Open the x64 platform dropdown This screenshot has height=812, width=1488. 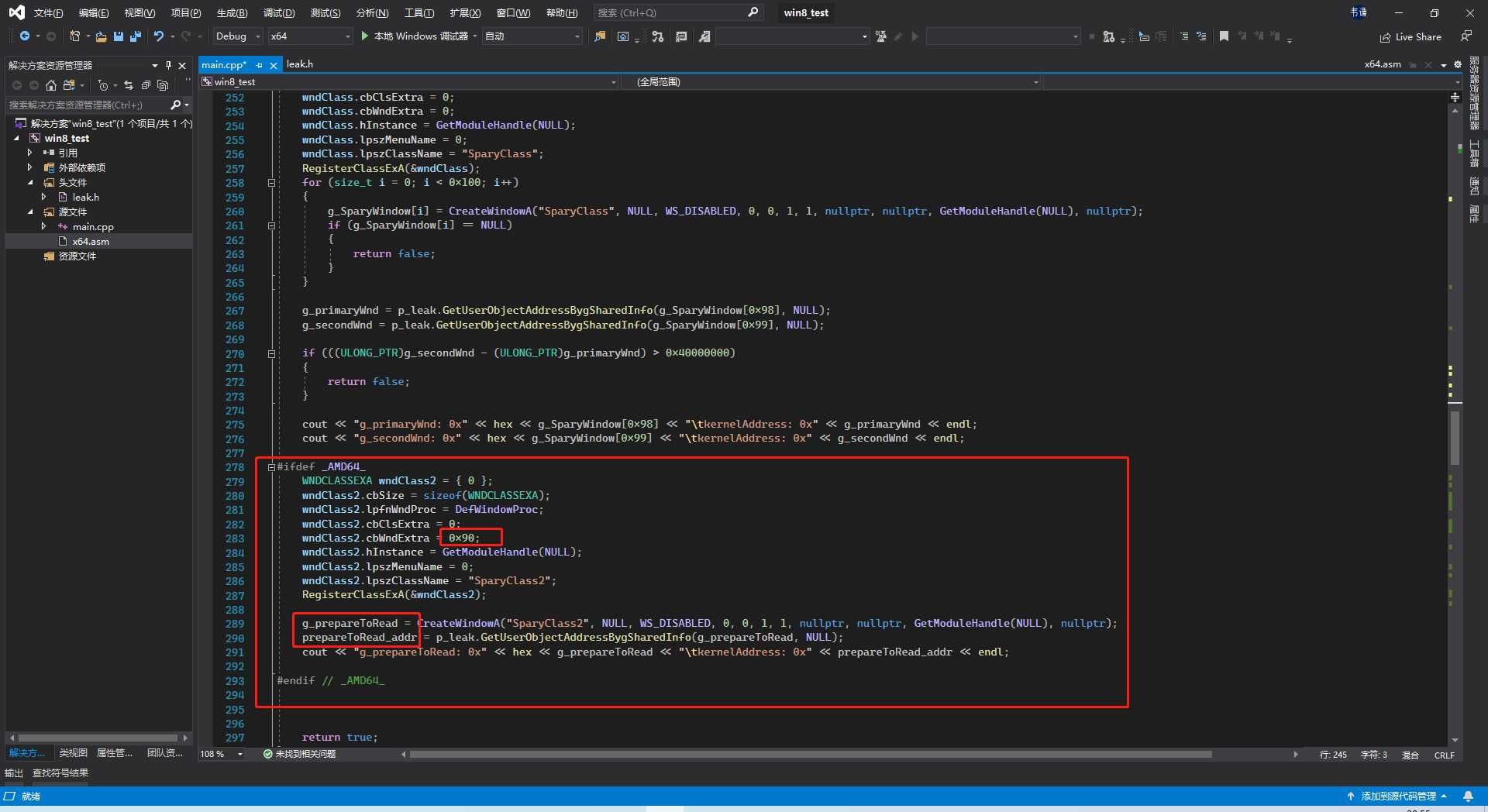click(x=310, y=36)
